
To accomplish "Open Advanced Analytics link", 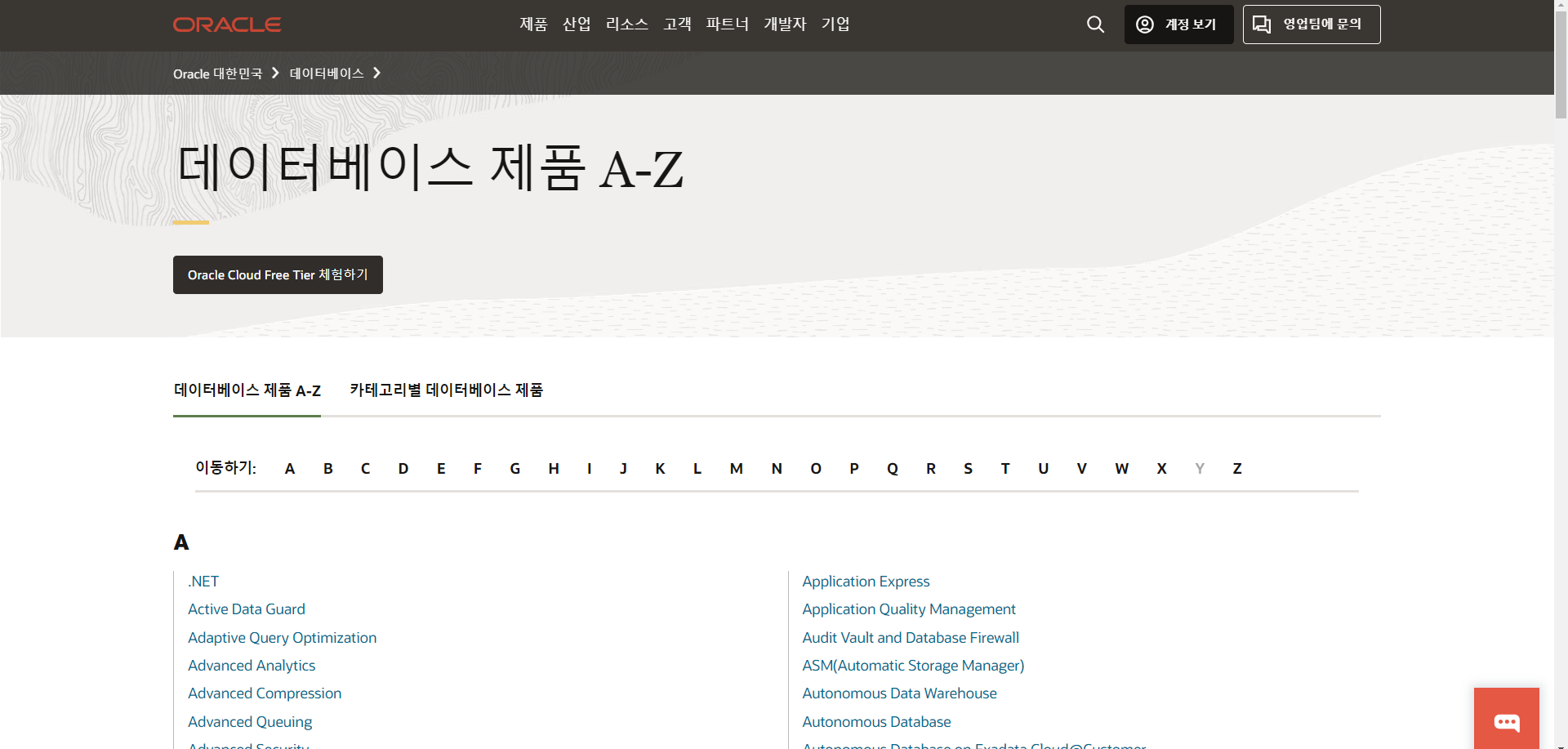I will (x=252, y=666).
